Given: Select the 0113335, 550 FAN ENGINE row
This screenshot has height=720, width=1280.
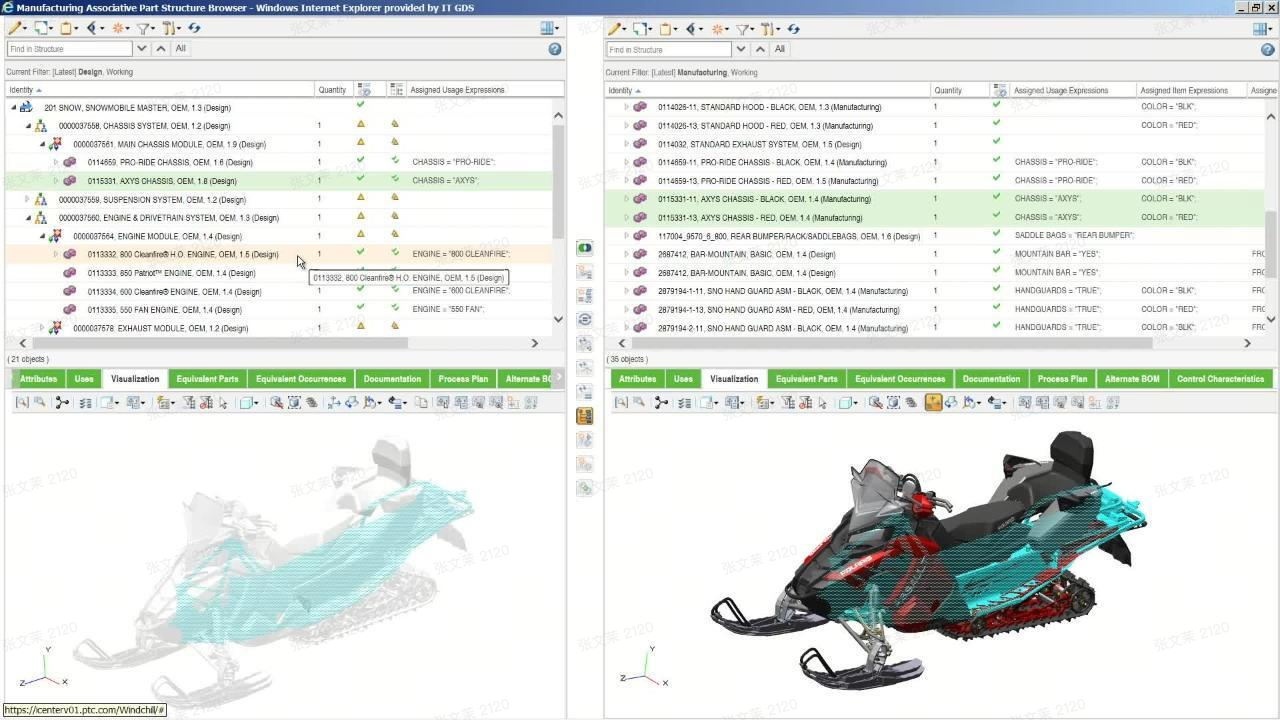Looking at the screenshot, I should (278, 310).
